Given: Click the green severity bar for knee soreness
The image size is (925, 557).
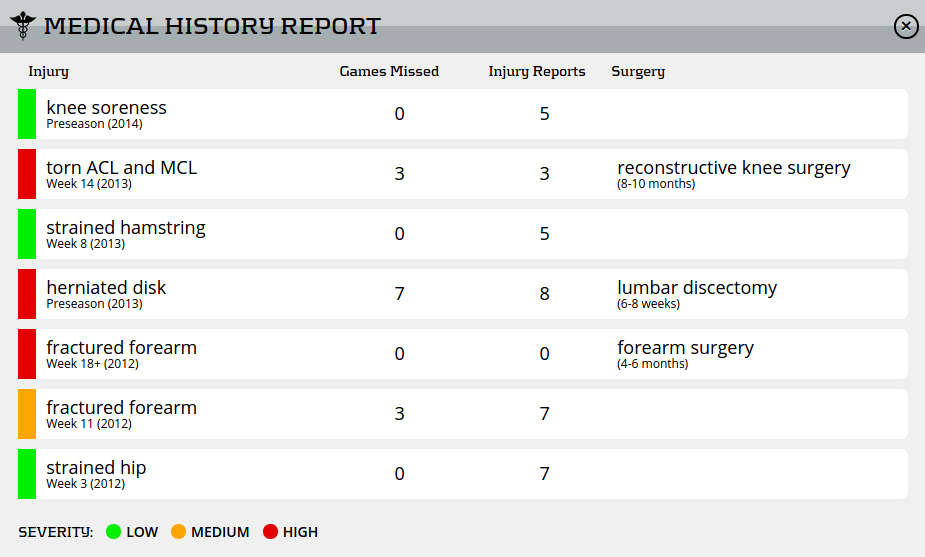Looking at the screenshot, I should (x=27, y=114).
